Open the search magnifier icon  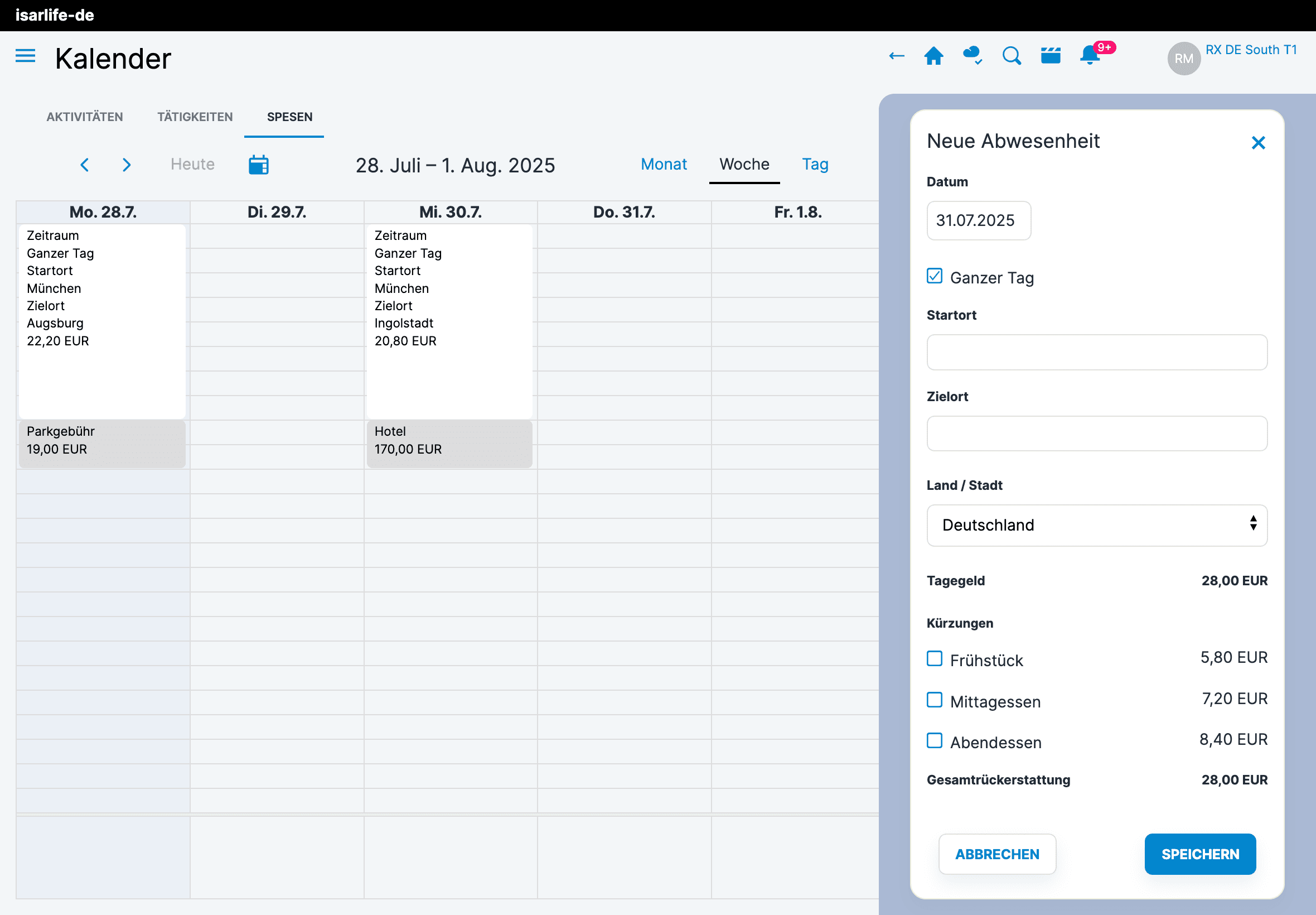tap(1012, 56)
